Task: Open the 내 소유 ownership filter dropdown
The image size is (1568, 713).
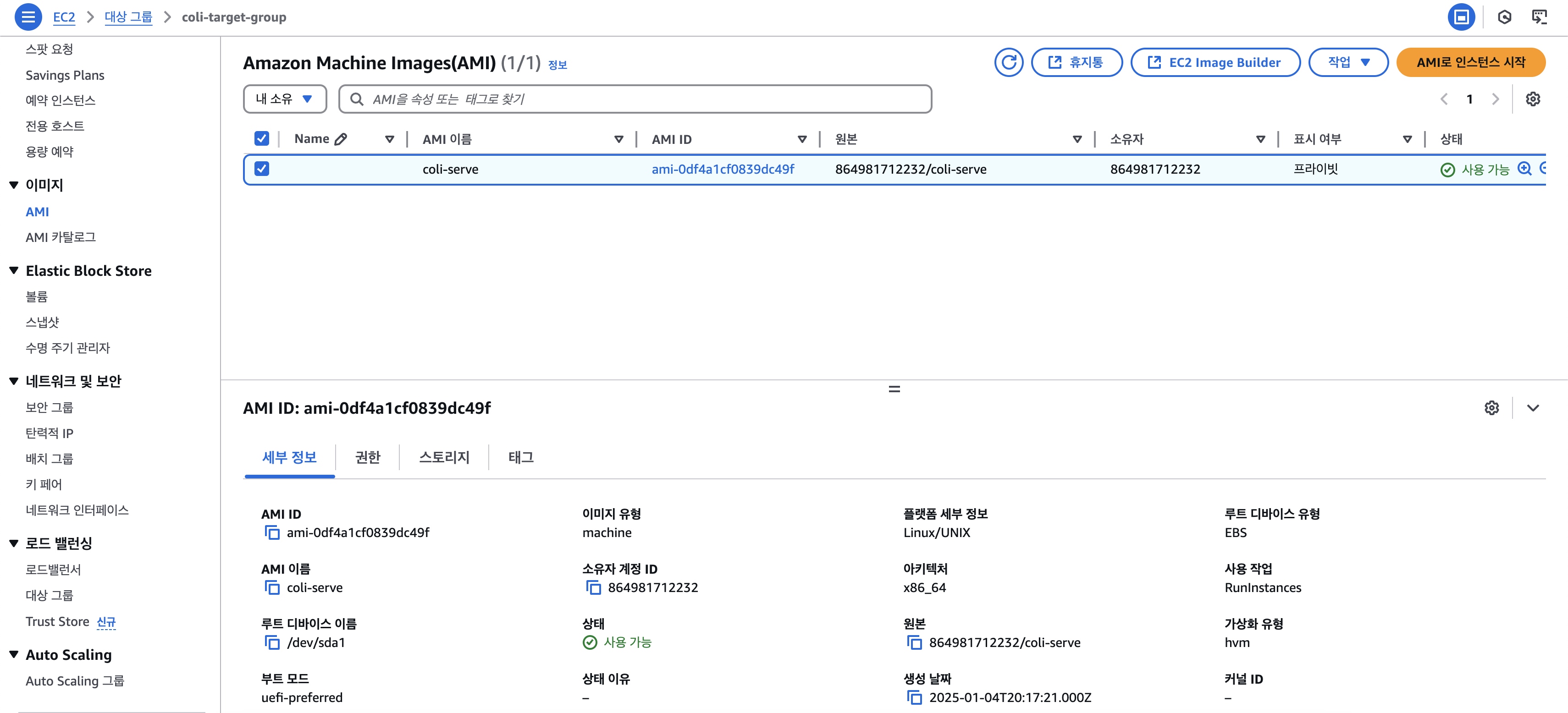Action: click(285, 99)
